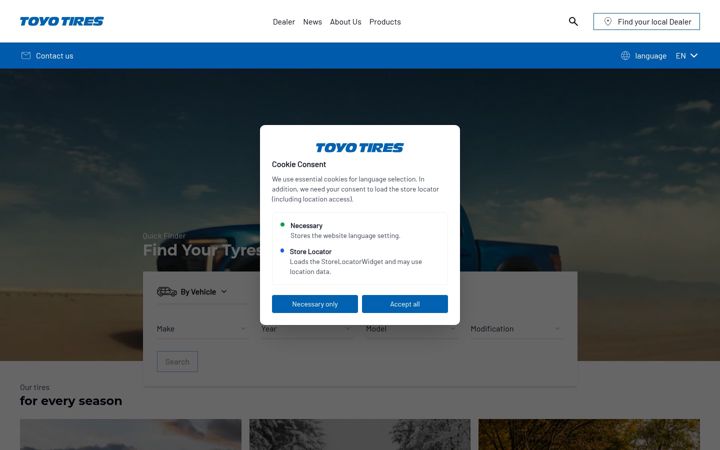The width and height of the screenshot is (720, 450).
Task: Follow the Contact us link
Action: point(54,56)
